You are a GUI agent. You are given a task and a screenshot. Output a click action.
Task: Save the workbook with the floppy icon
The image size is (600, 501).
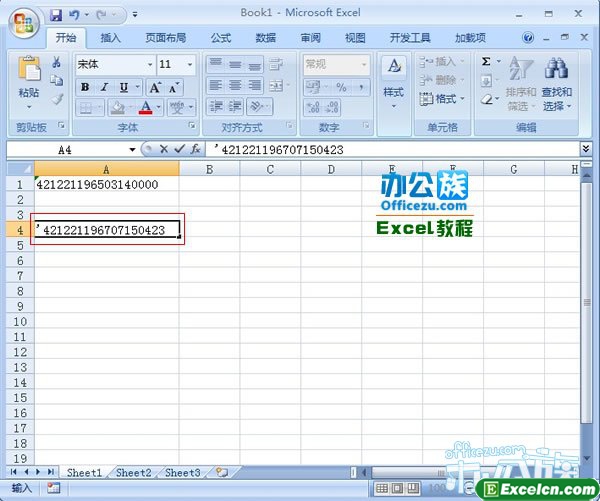point(56,15)
